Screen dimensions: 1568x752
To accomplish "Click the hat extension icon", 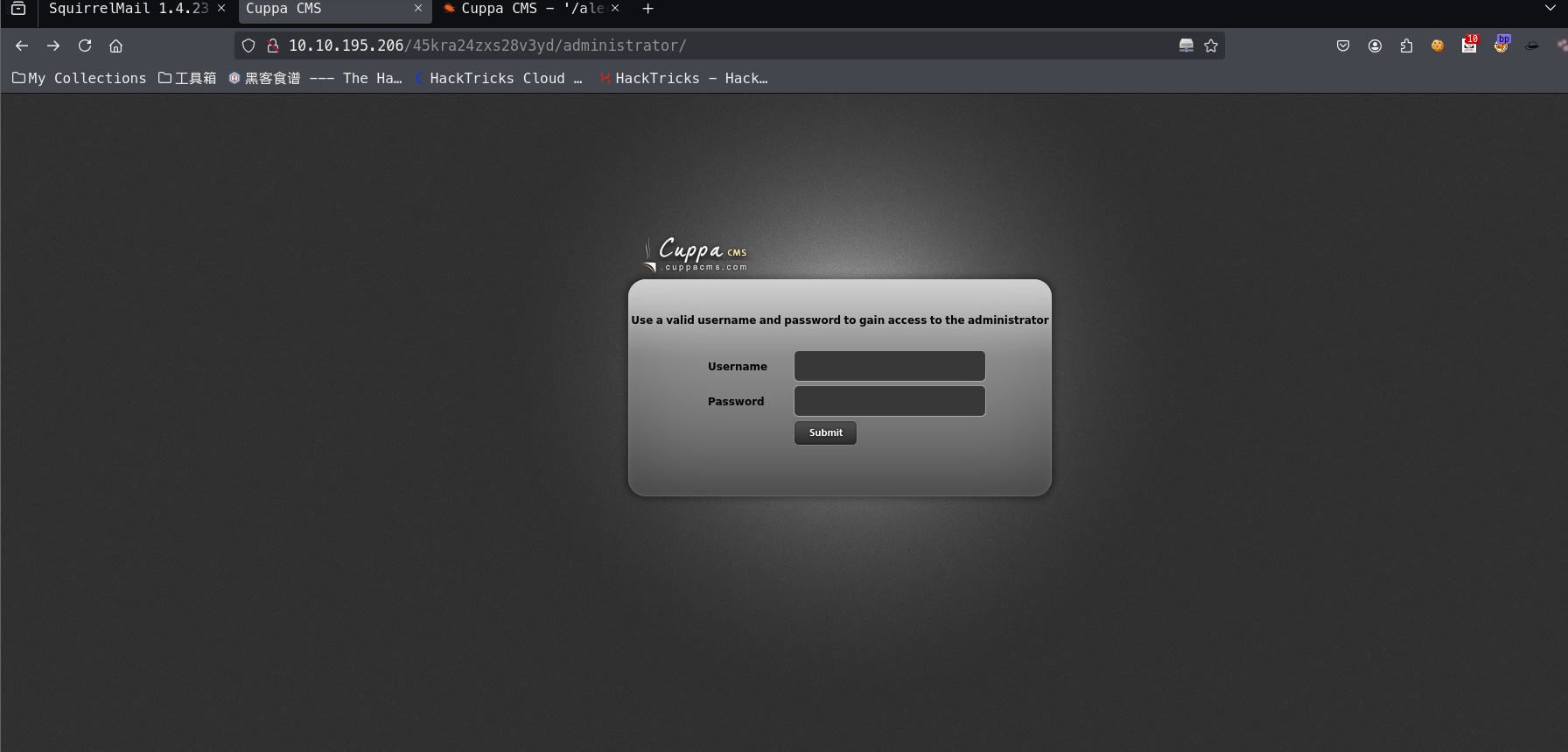I will pyautogui.click(x=1532, y=46).
